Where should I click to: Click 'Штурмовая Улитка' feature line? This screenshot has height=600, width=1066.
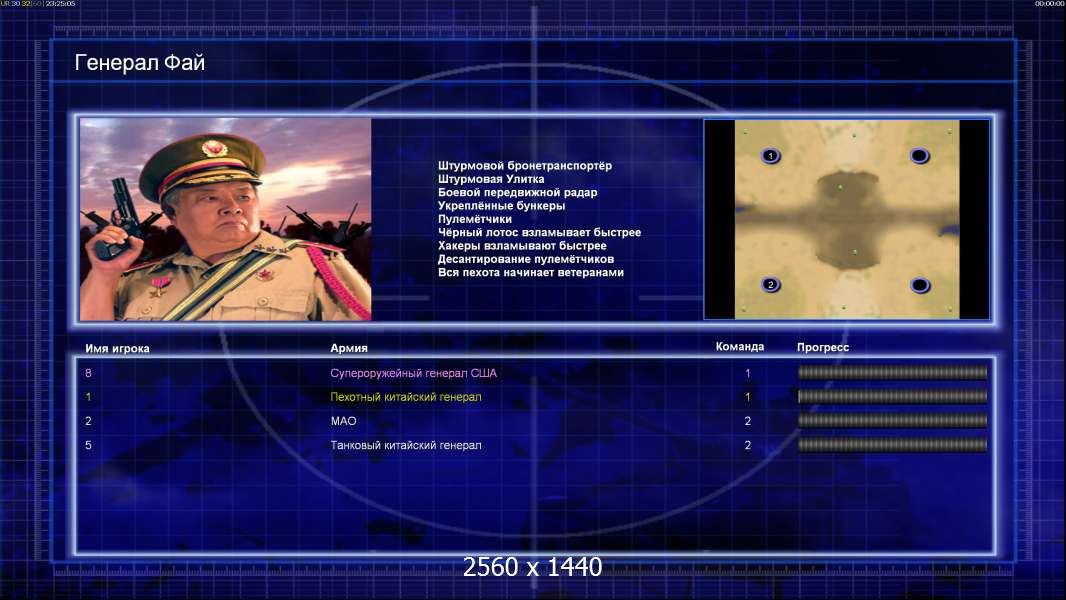(x=491, y=179)
